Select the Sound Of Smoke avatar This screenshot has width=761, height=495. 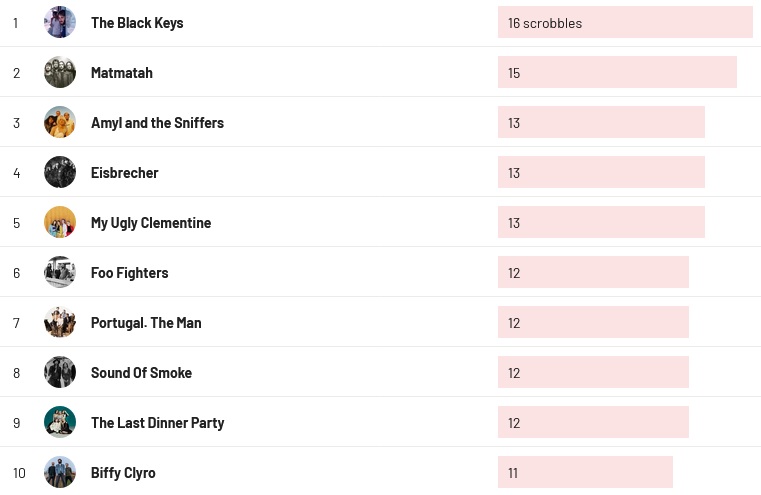60,372
